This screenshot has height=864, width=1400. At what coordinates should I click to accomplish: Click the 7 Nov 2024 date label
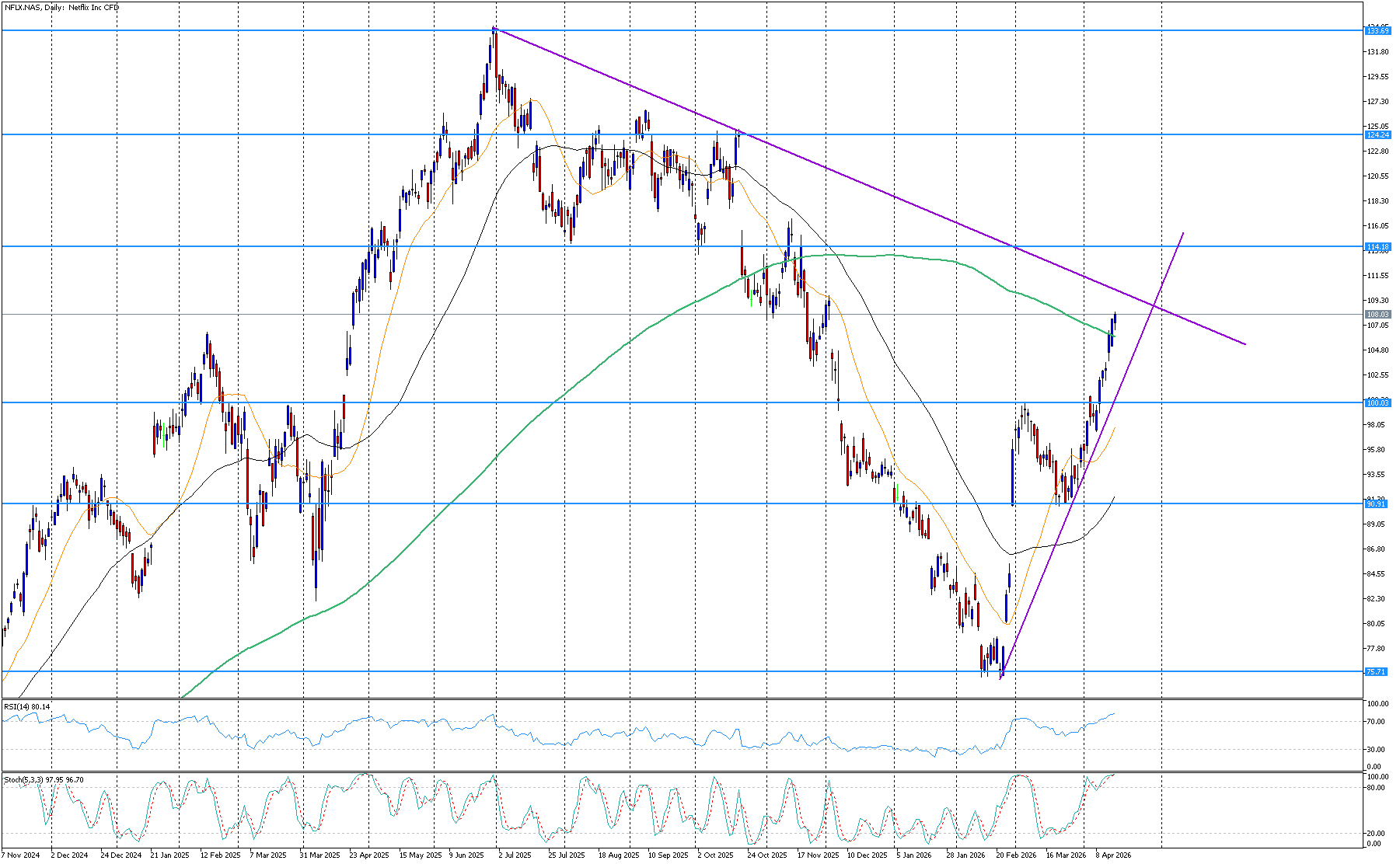pyautogui.click(x=20, y=855)
